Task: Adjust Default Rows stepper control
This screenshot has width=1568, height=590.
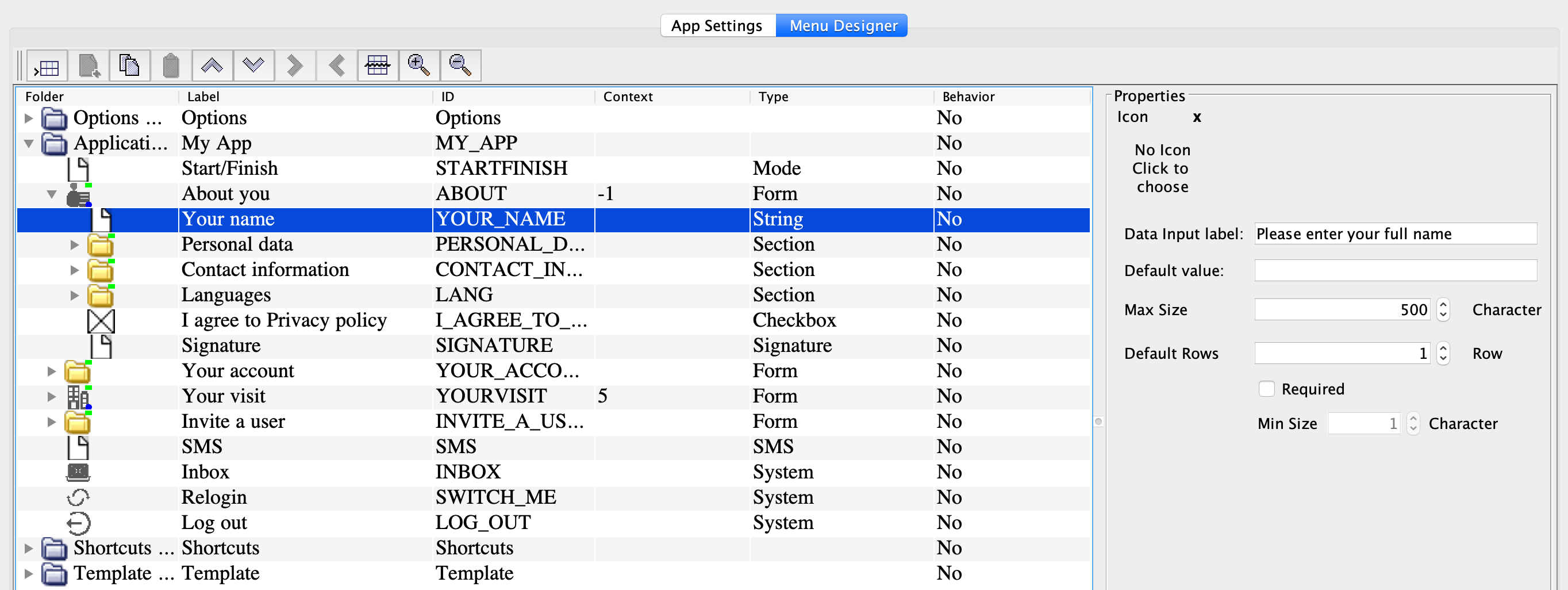Action: coord(1443,353)
